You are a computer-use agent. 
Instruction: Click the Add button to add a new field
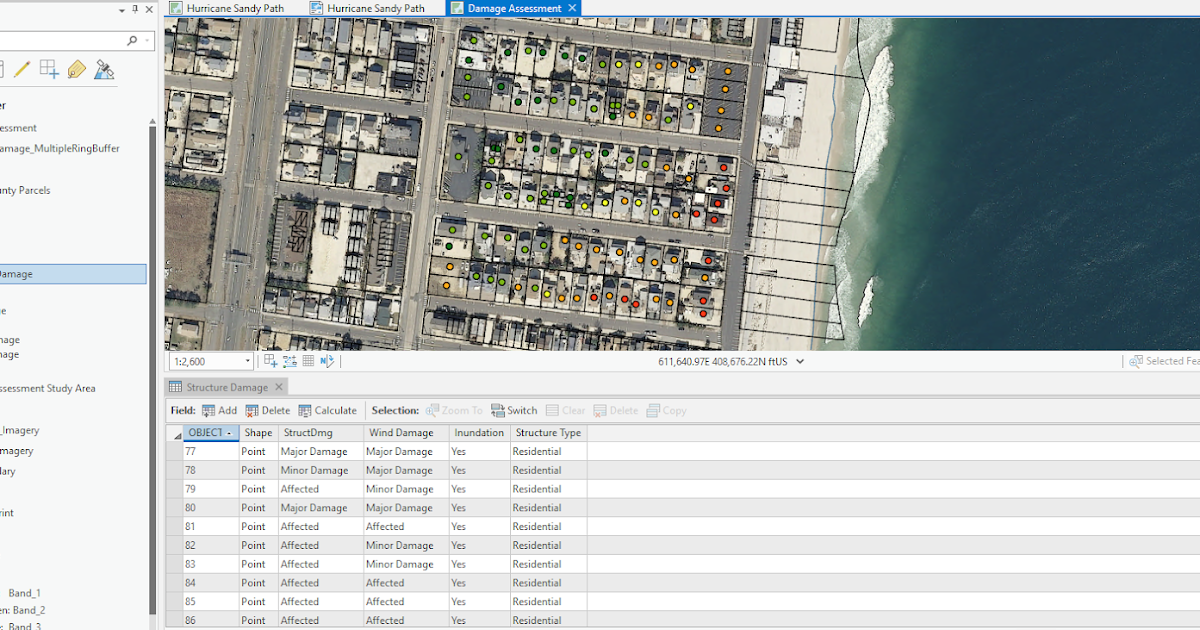pyautogui.click(x=220, y=410)
